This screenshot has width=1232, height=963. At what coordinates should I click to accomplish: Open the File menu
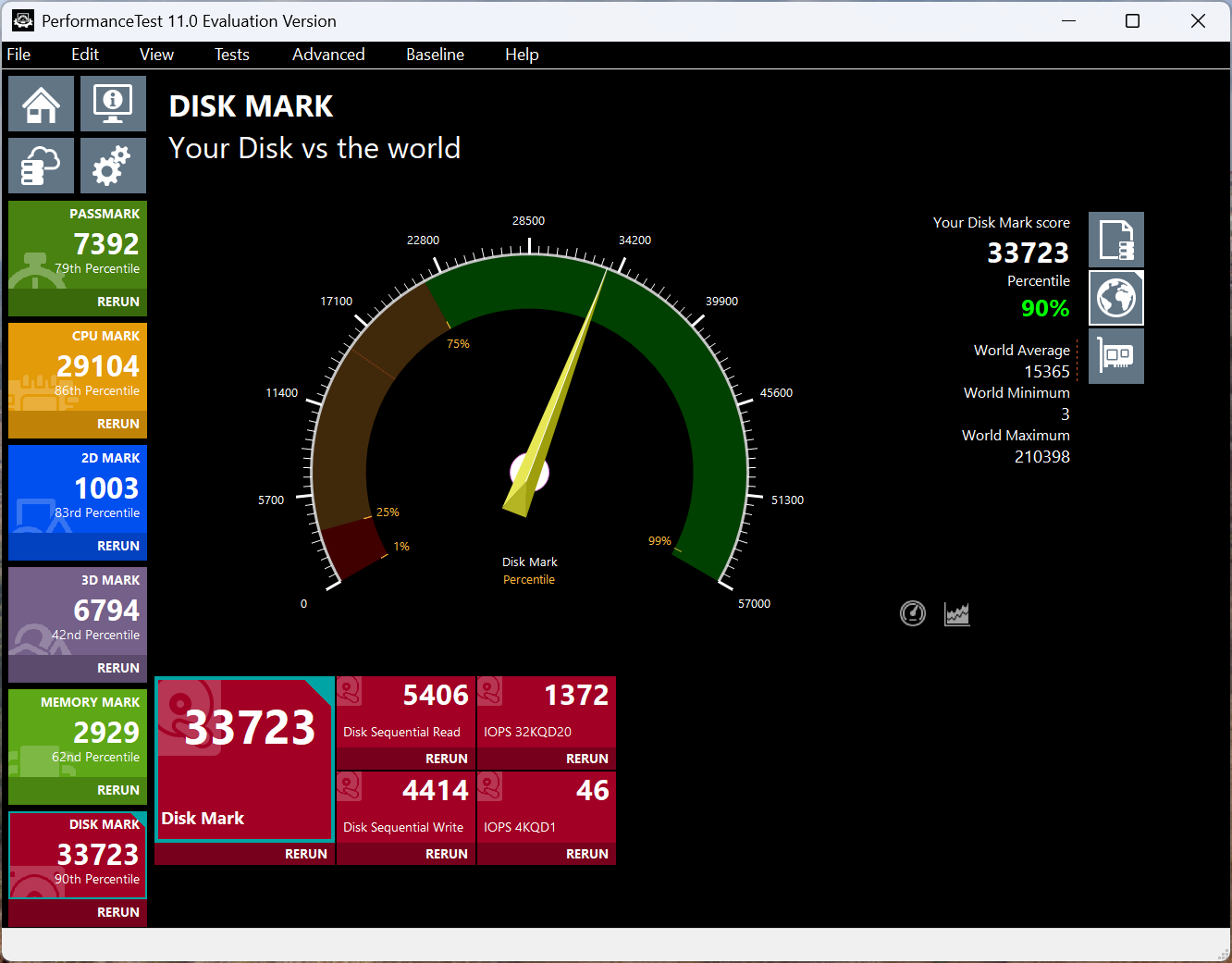click(x=18, y=55)
